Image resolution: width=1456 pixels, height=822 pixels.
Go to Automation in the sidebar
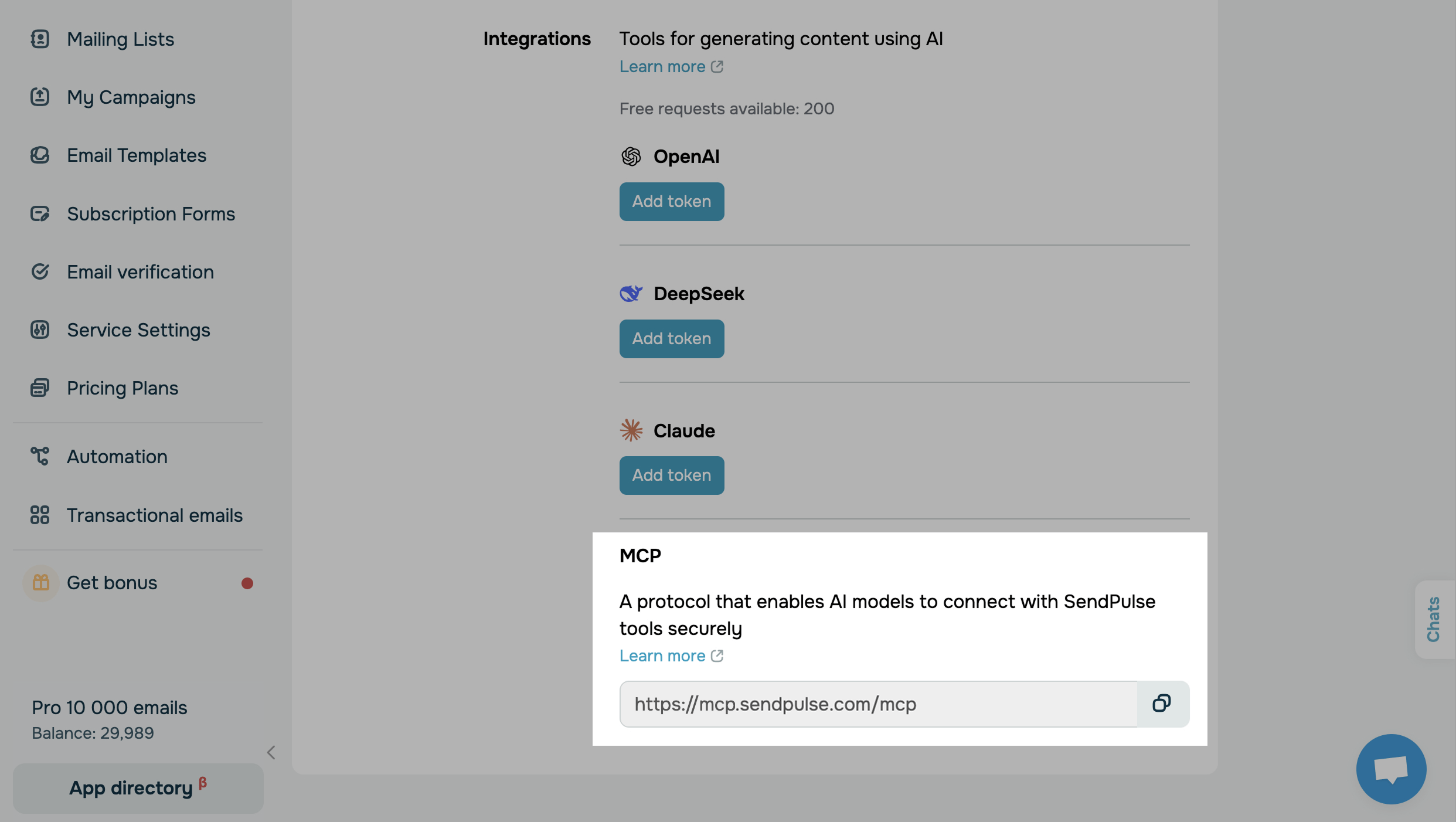[117, 457]
